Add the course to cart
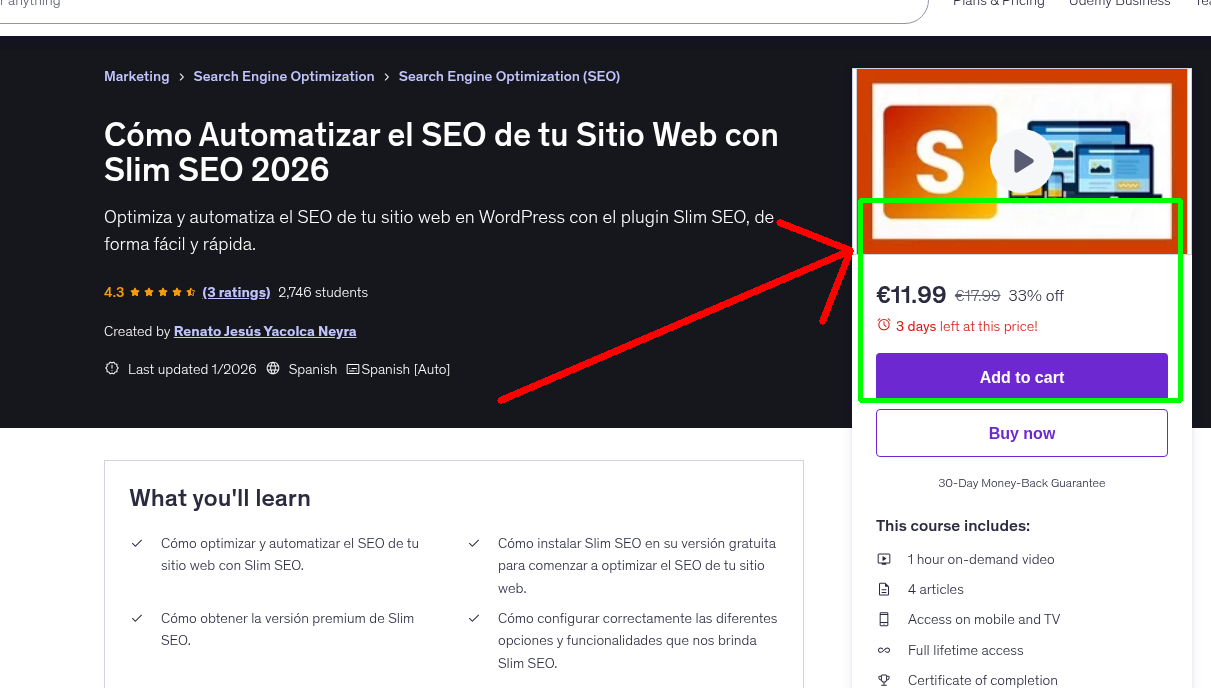1211x688 pixels. pos(1021,377)
